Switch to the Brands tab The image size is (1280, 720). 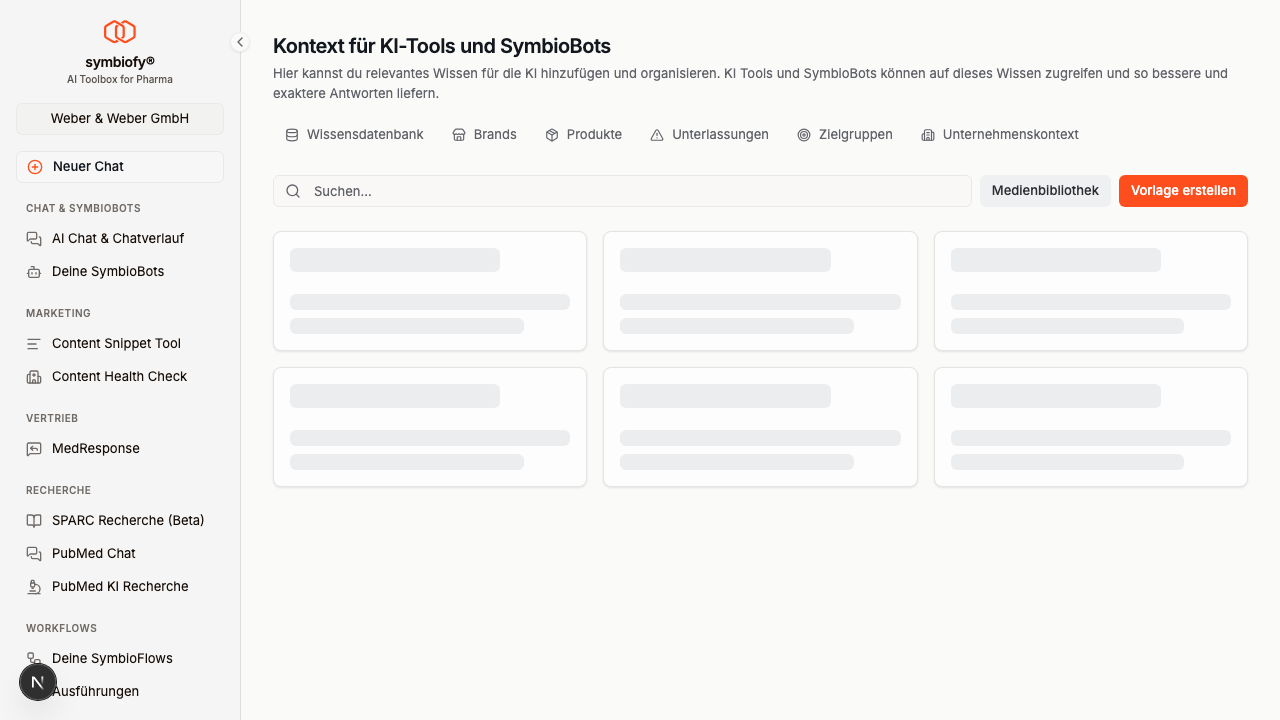pos(485,135)
